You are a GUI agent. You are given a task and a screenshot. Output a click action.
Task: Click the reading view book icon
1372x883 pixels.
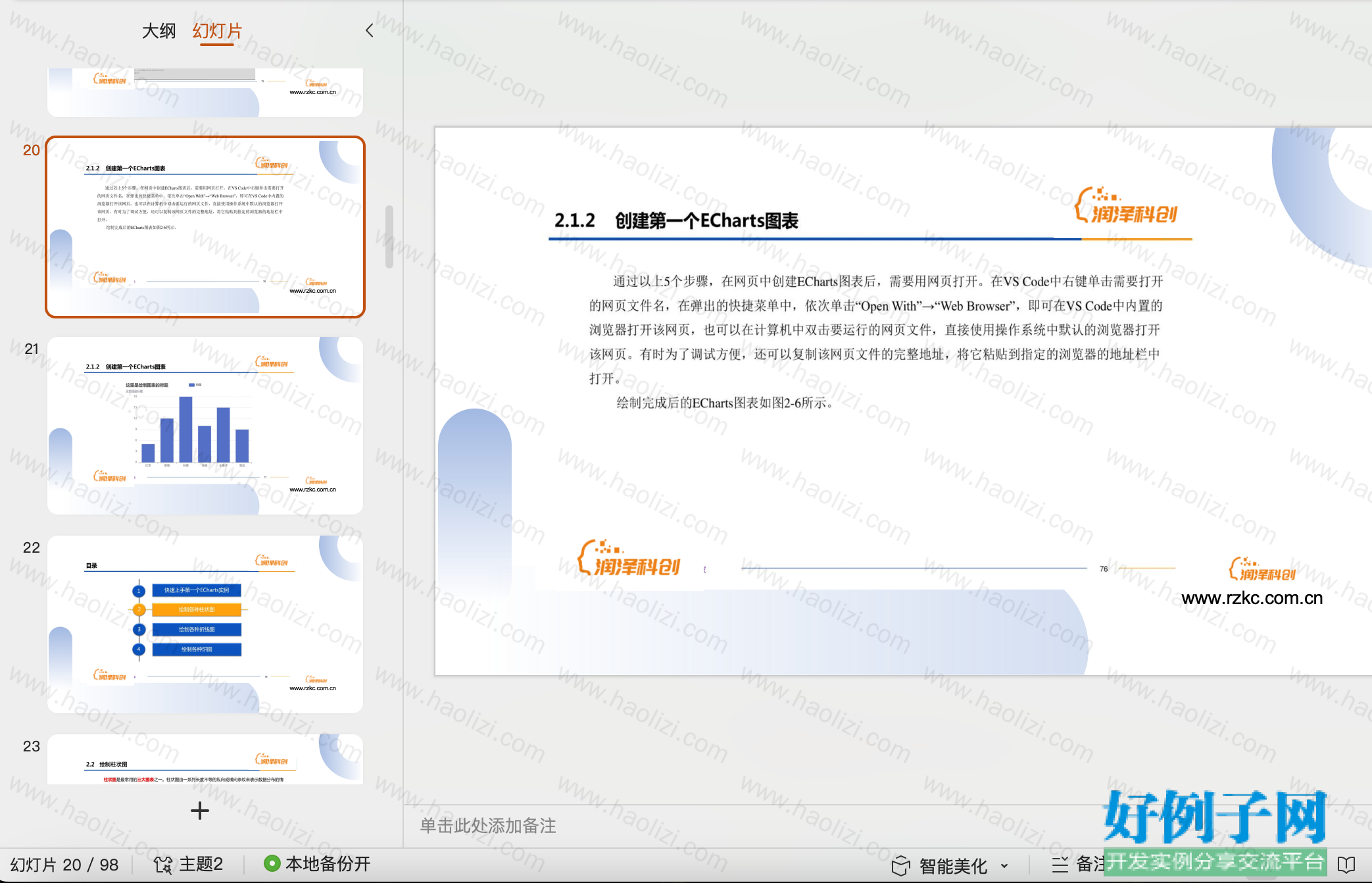tap(1346, 865)
